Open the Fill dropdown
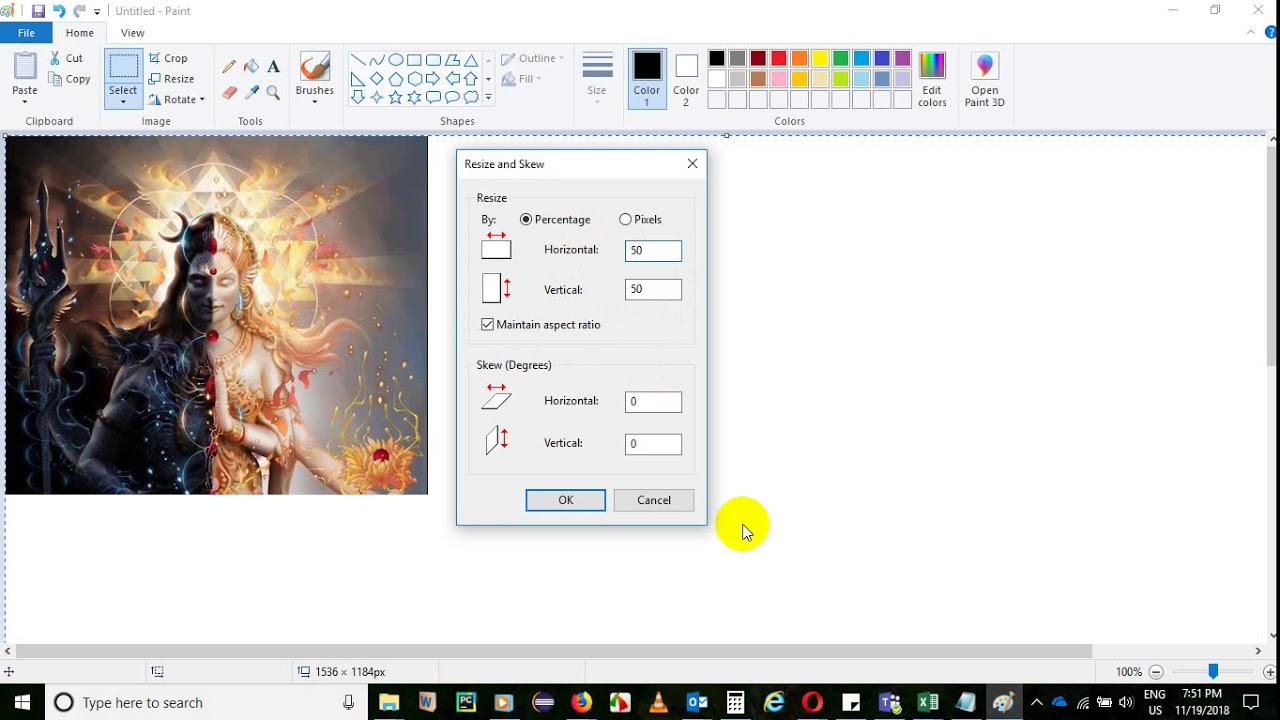The width and height of the screenshot is (1280, 720). (x=522, y=79)
